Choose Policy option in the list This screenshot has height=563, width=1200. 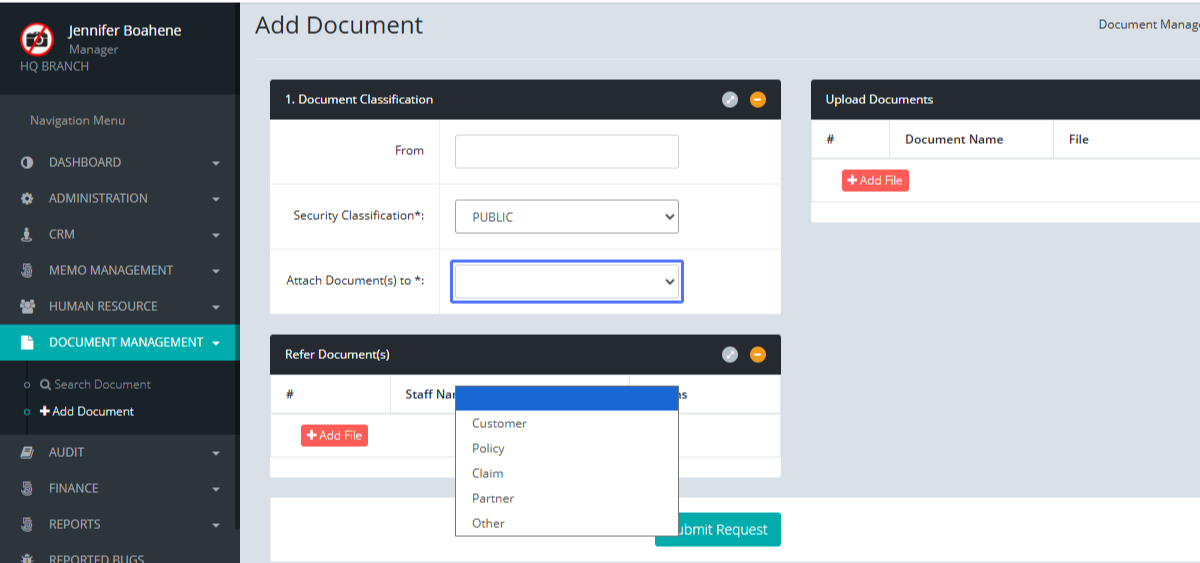488,448
